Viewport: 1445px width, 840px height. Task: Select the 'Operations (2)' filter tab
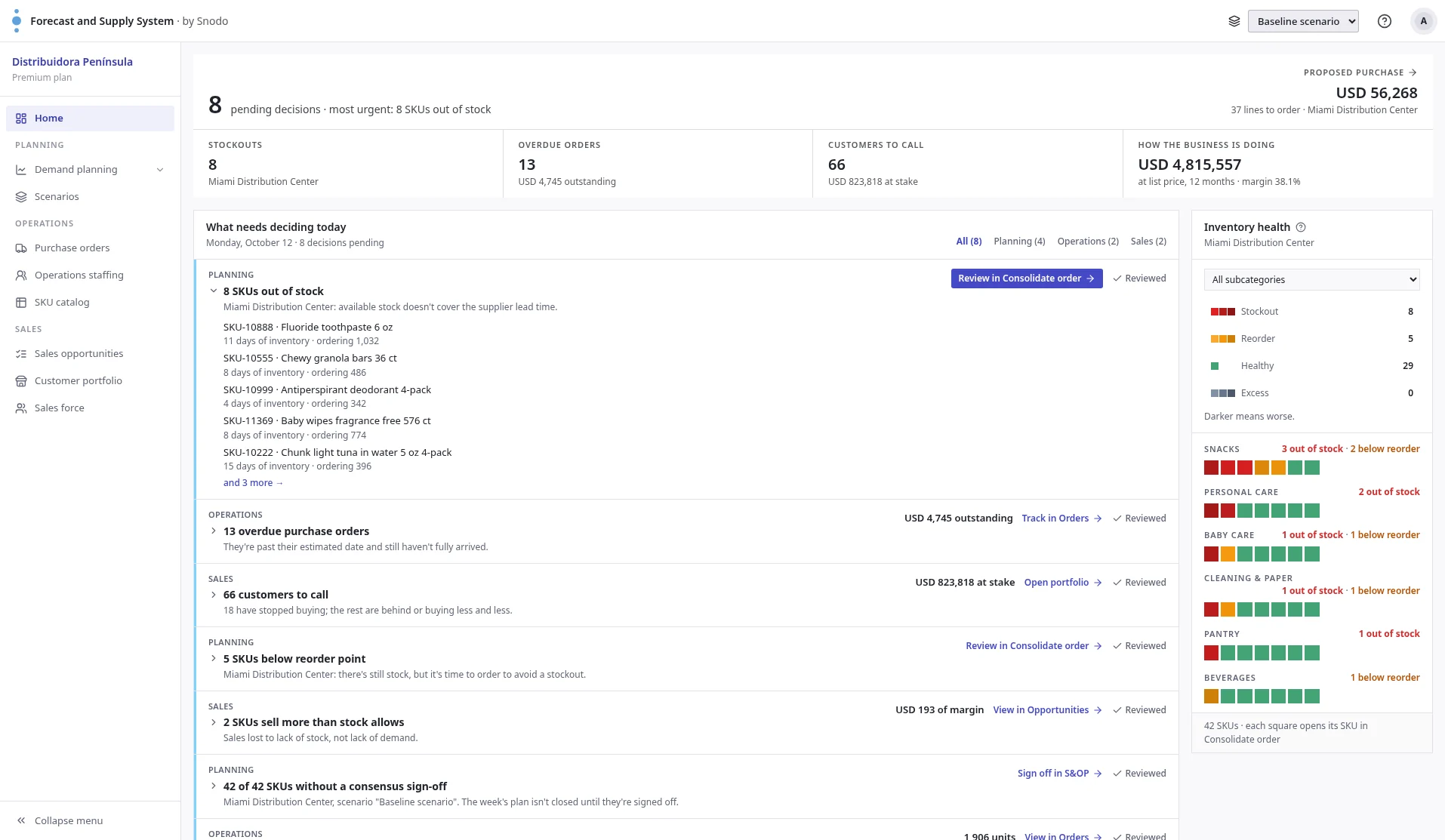[x=1088, y=242]
